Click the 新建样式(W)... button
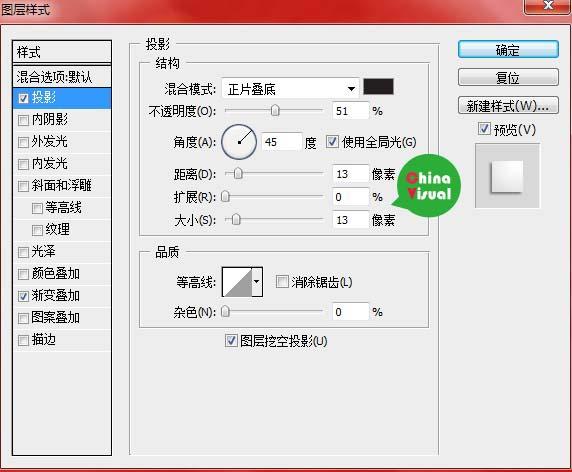Image resolution: width=572 pixels, height=472 pixels. (x=508, y=106)
